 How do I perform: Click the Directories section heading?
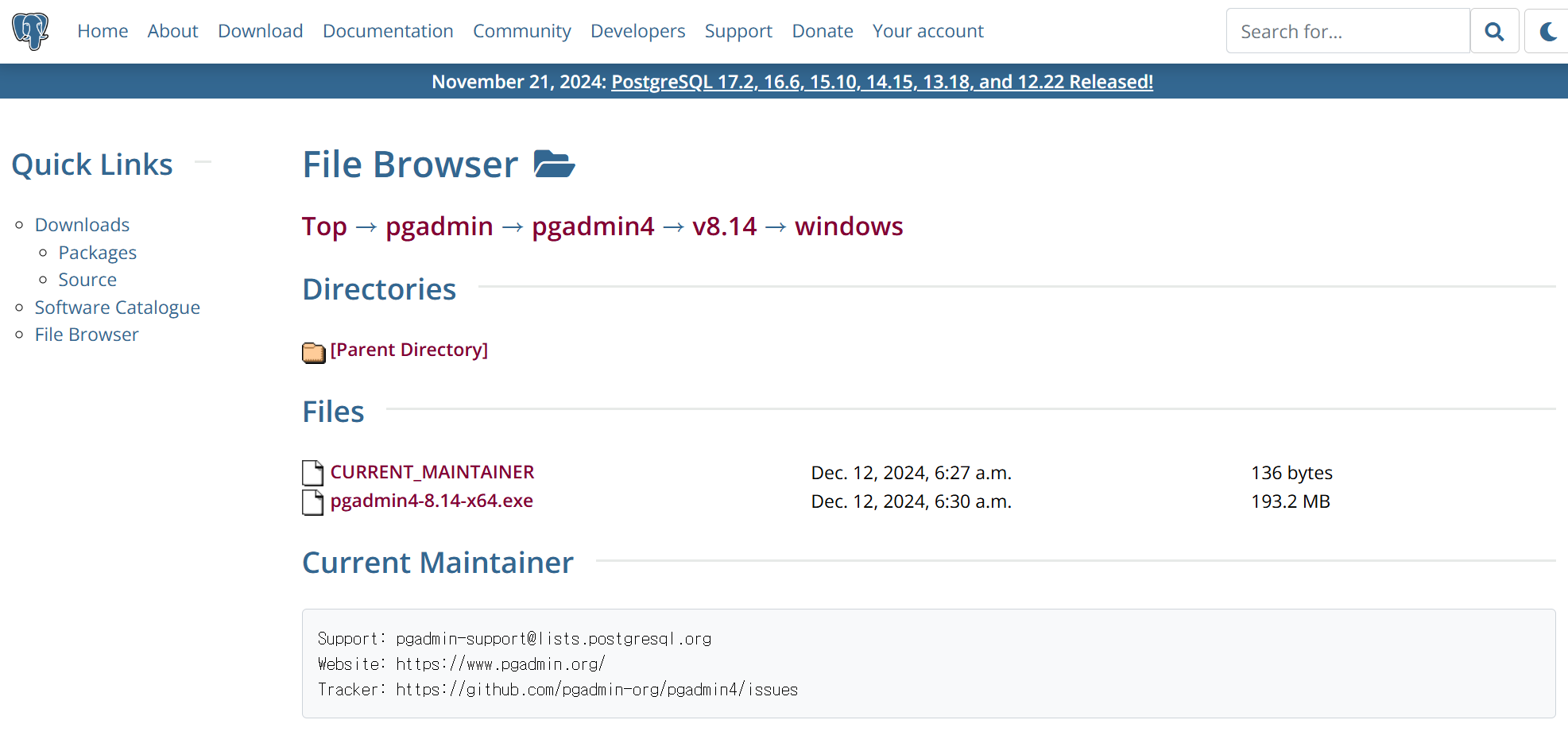click(x=379, y=289)
